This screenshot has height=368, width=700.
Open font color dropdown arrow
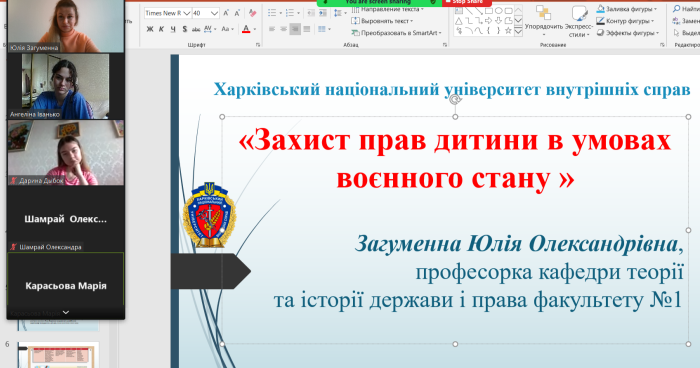click(x=255, y=29)
